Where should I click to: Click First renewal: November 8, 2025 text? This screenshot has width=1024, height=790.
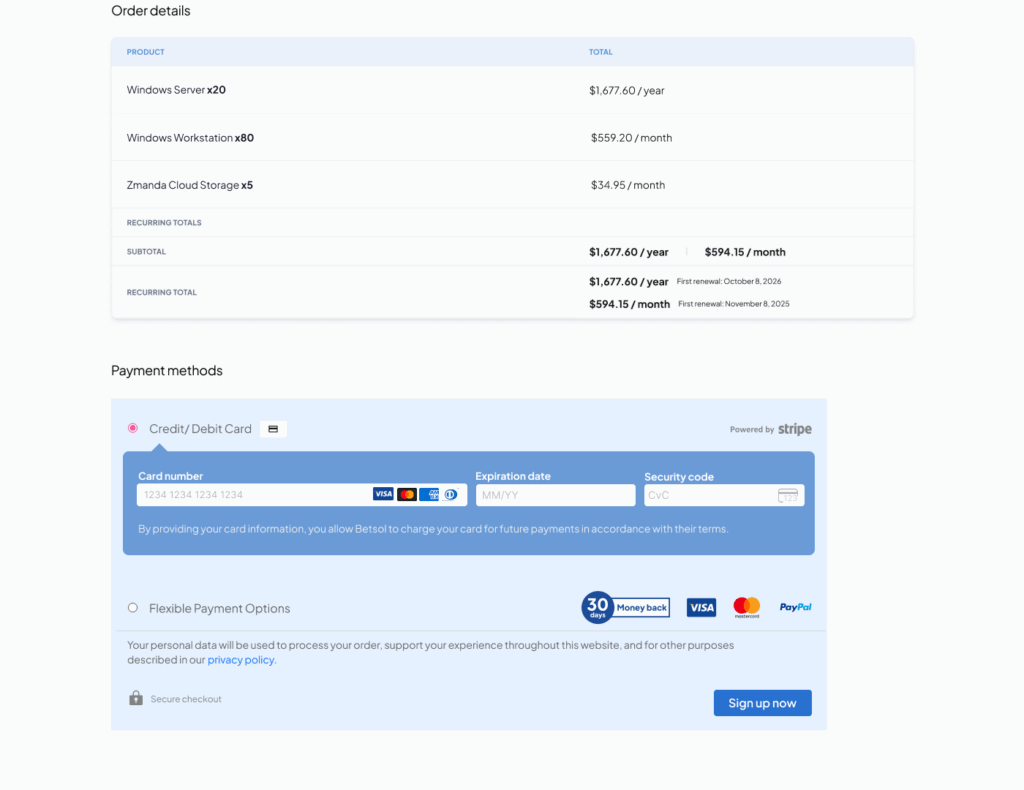pyautogui.click(x=734, y=304)
